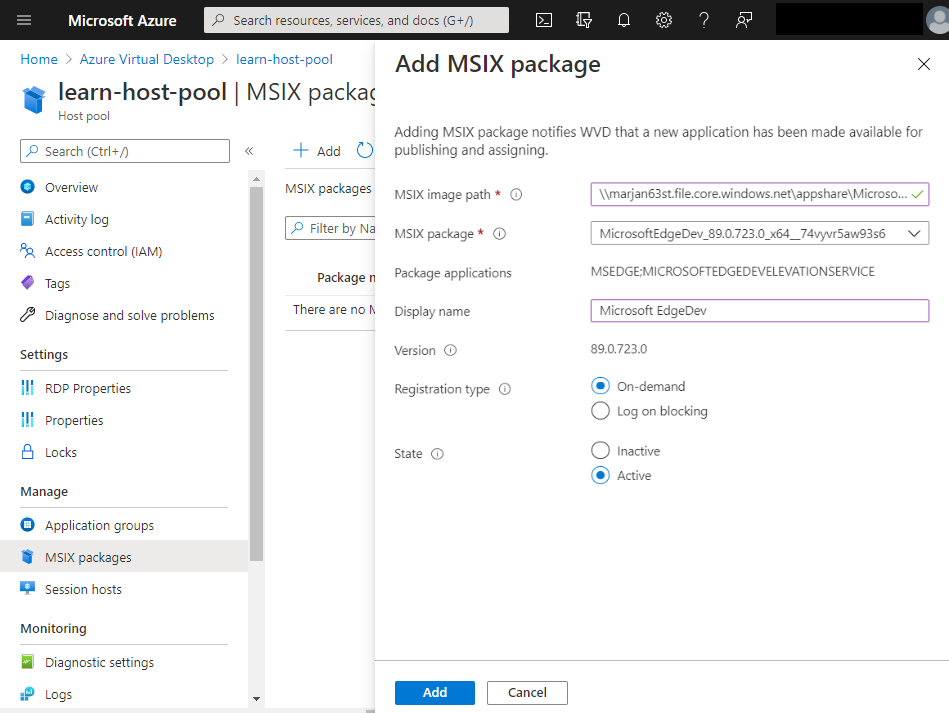This screenshot has height=713, width=949.
Task: Click the RDP Properties icon
Action: point(27,387)
